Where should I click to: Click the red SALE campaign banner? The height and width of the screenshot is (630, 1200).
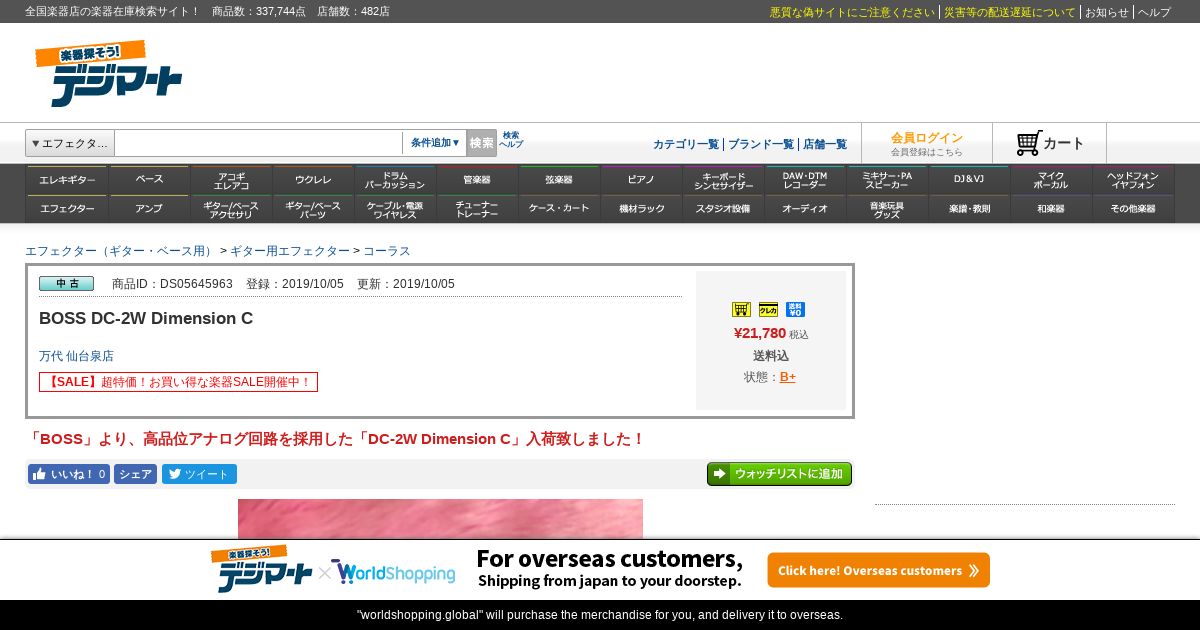(178, 382)
